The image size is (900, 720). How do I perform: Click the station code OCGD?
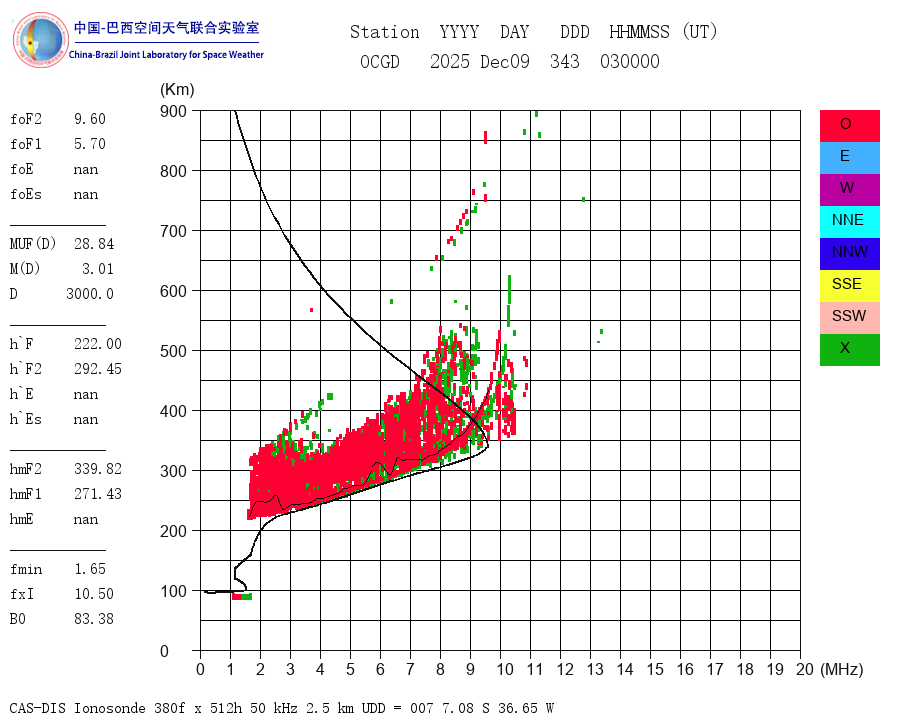[379, 61]
